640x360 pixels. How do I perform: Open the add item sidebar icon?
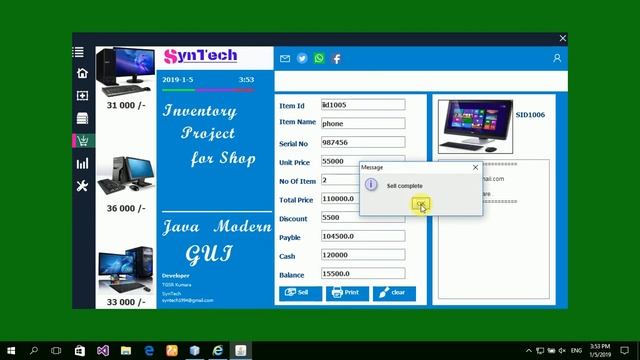(82, 96)
